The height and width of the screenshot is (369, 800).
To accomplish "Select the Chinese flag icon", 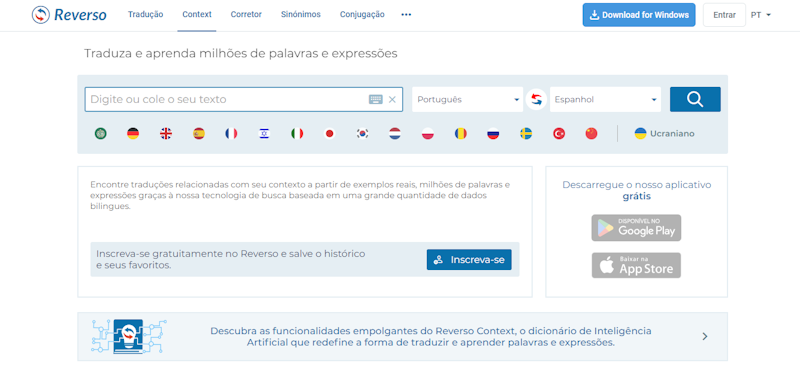I will [x=591, y=134].
